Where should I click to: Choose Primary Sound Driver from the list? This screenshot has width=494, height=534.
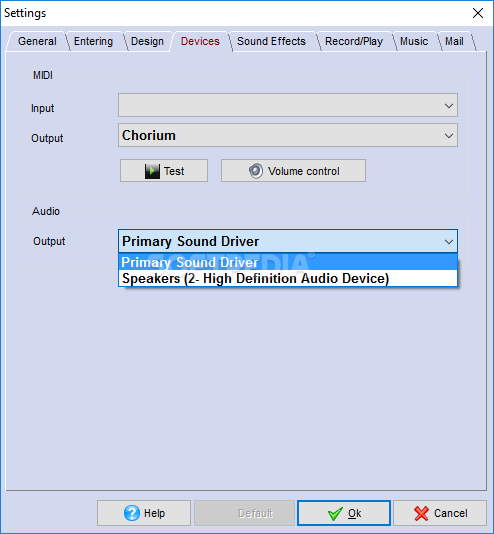pos(288,262)
